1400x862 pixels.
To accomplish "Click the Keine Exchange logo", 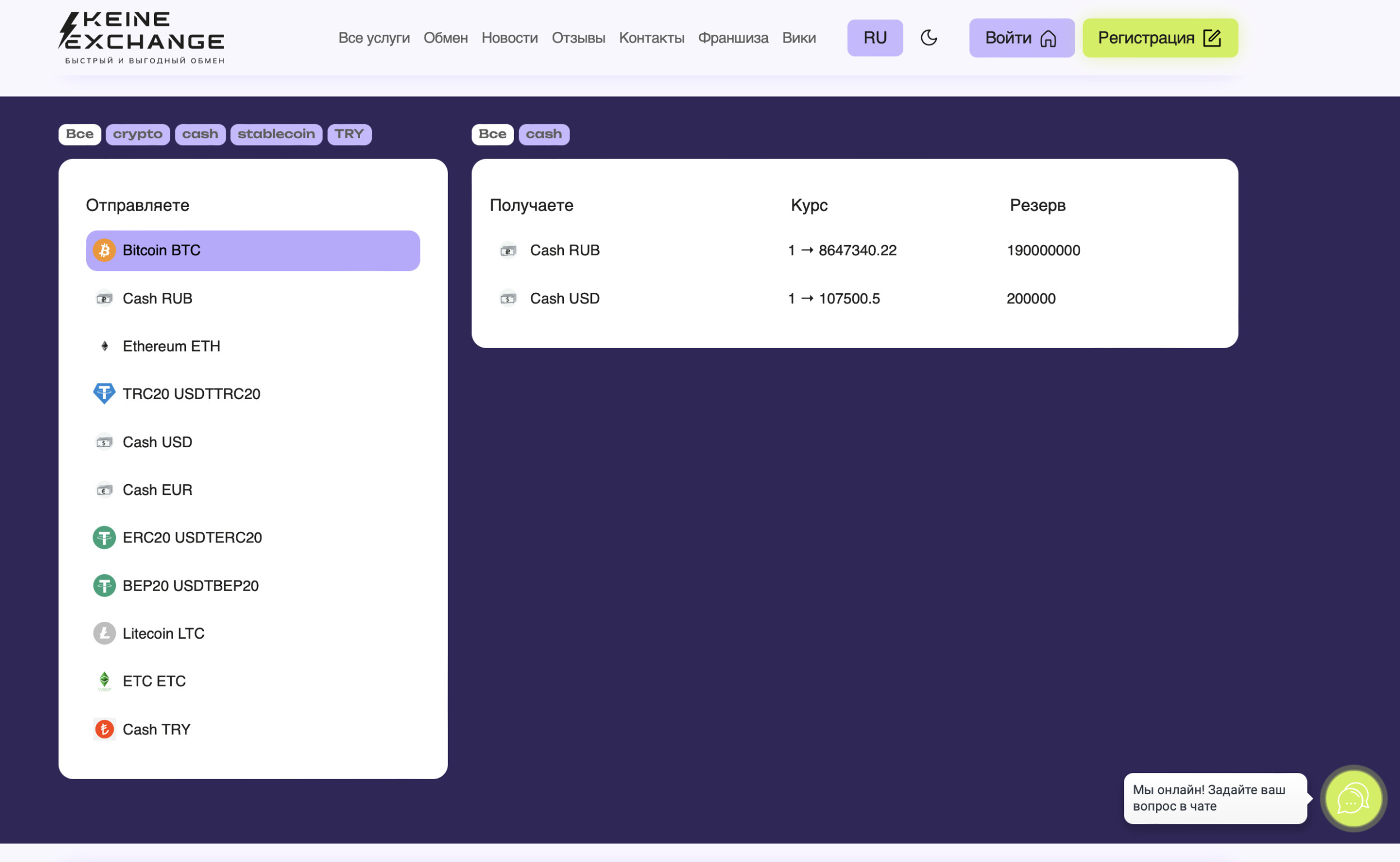I will [x=142, y=38].
